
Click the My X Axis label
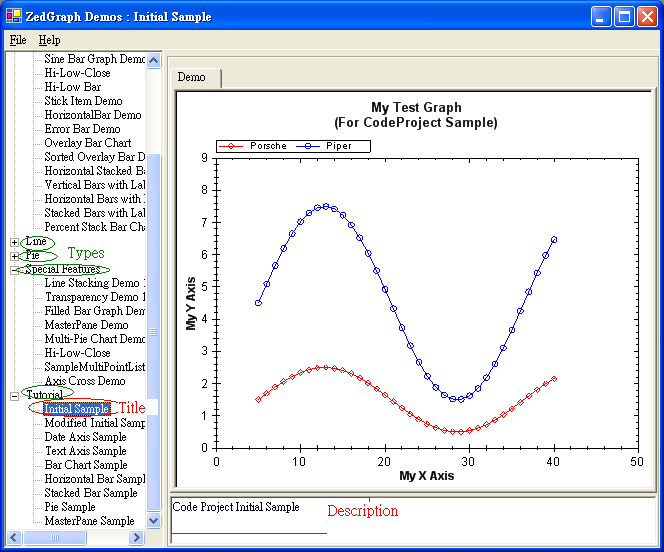(x=426, y=476)
